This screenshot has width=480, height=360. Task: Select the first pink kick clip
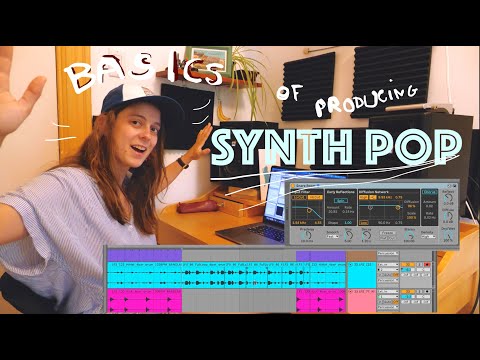tap(144, 301)
